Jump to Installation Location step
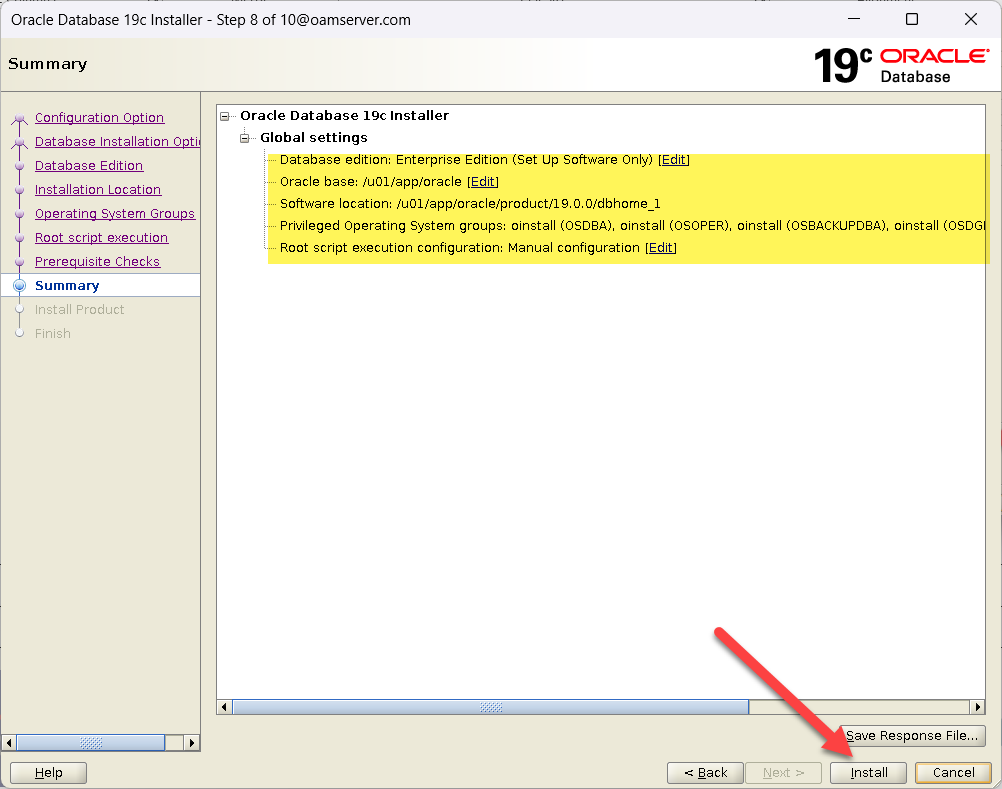Image resolution: width=1002 pixels, height=789 pixels. 98,190
